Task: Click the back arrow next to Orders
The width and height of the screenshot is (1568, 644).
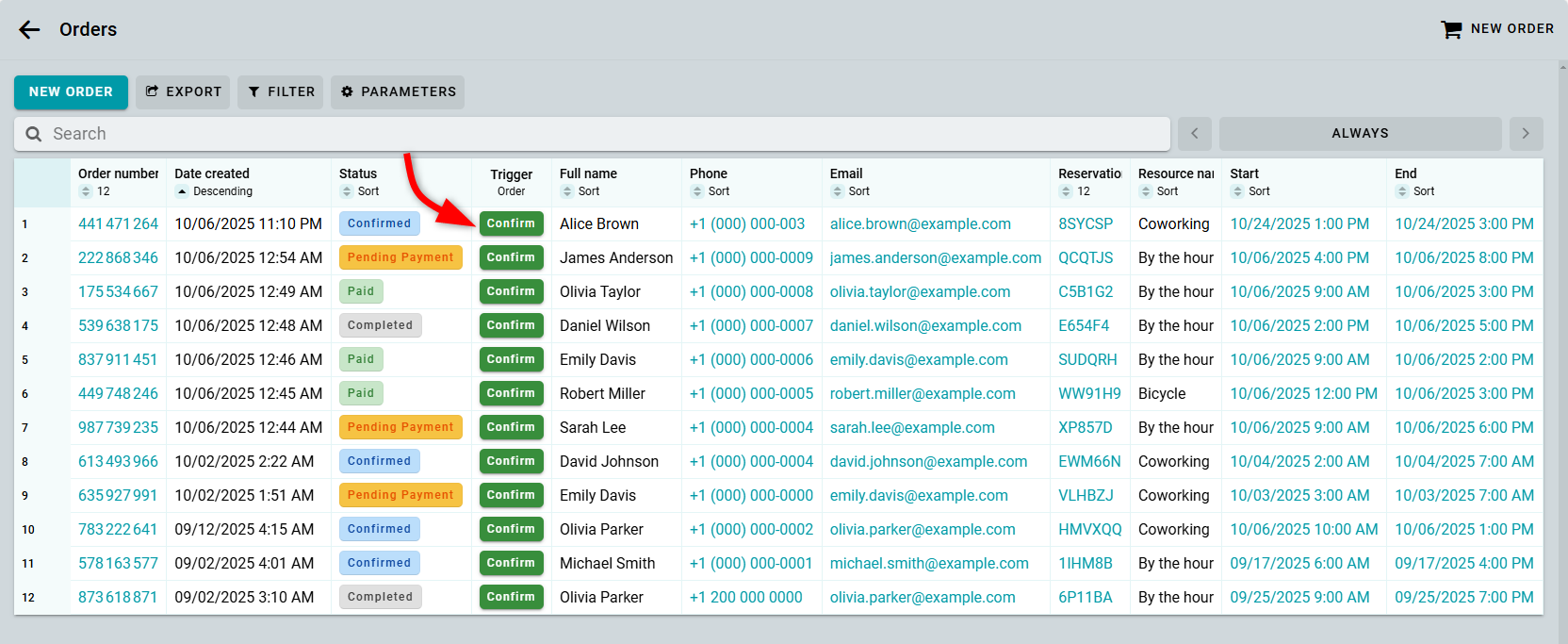Action: click(x=30, y=29)
